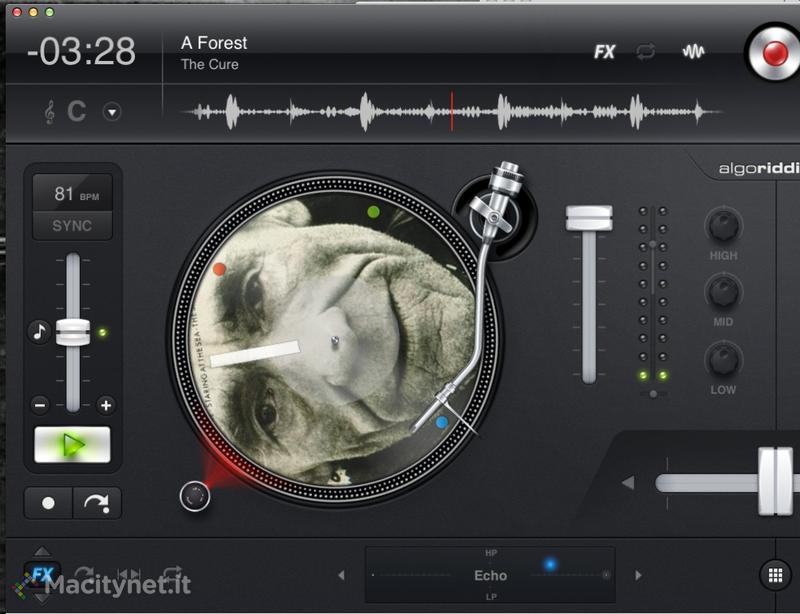Start recording with the red record button
The image size is (800, 614).
coord(775,53)
